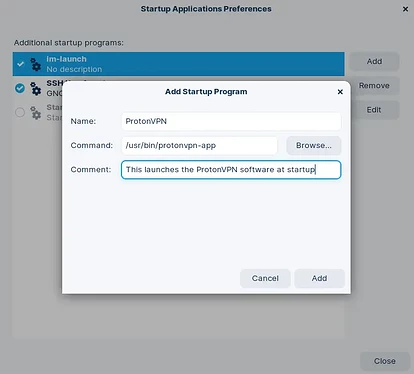Click the greyed gear icon of third entry
Viewport: 414px width, 374px height.
click(x=35, y=113)
